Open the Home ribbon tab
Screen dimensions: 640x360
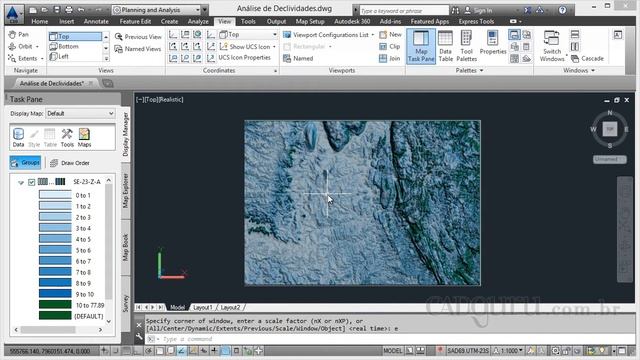coord(40,21)
